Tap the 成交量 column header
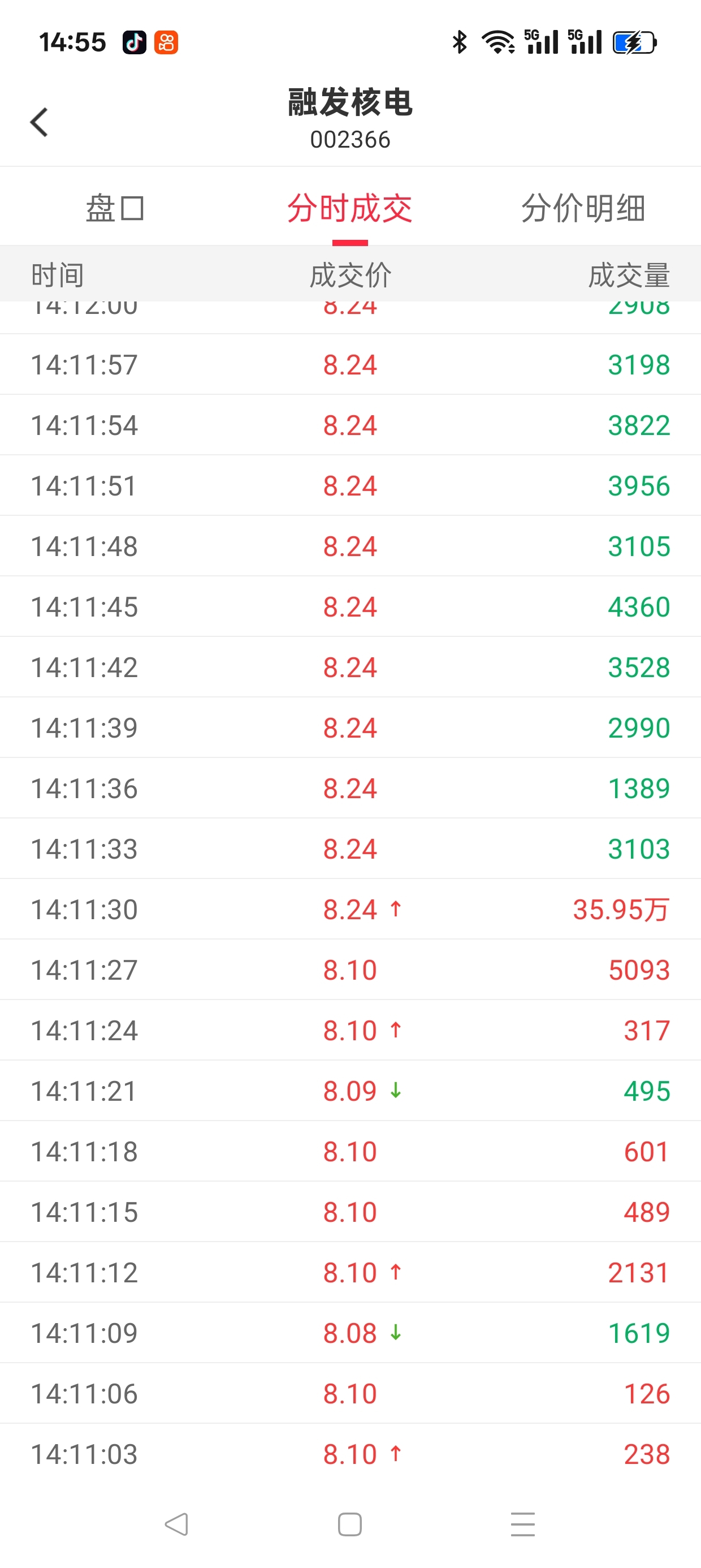The image size is (701, 1568). pos(629,275)
